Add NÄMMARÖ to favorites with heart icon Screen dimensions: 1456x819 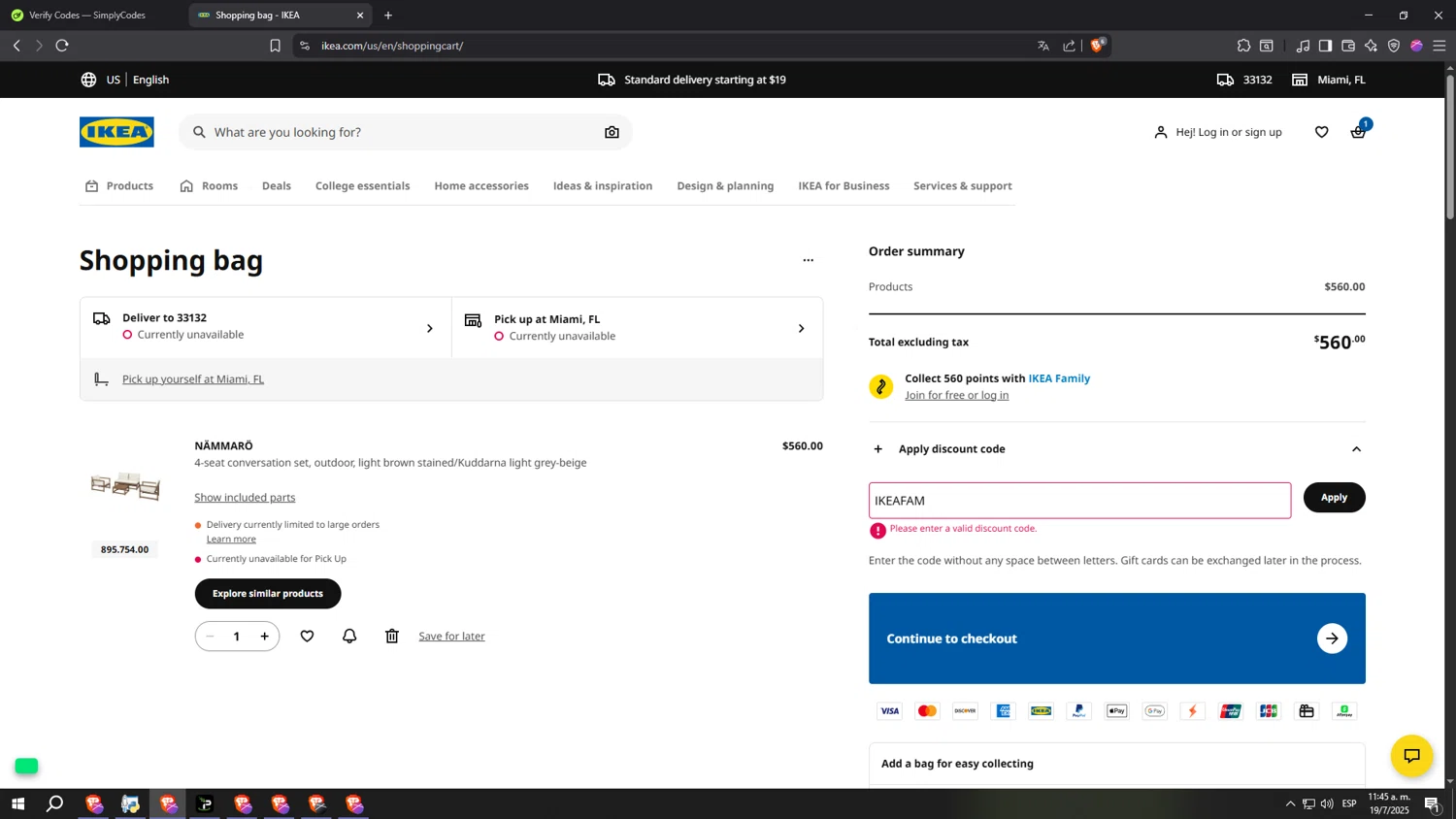tap(307, 637)
